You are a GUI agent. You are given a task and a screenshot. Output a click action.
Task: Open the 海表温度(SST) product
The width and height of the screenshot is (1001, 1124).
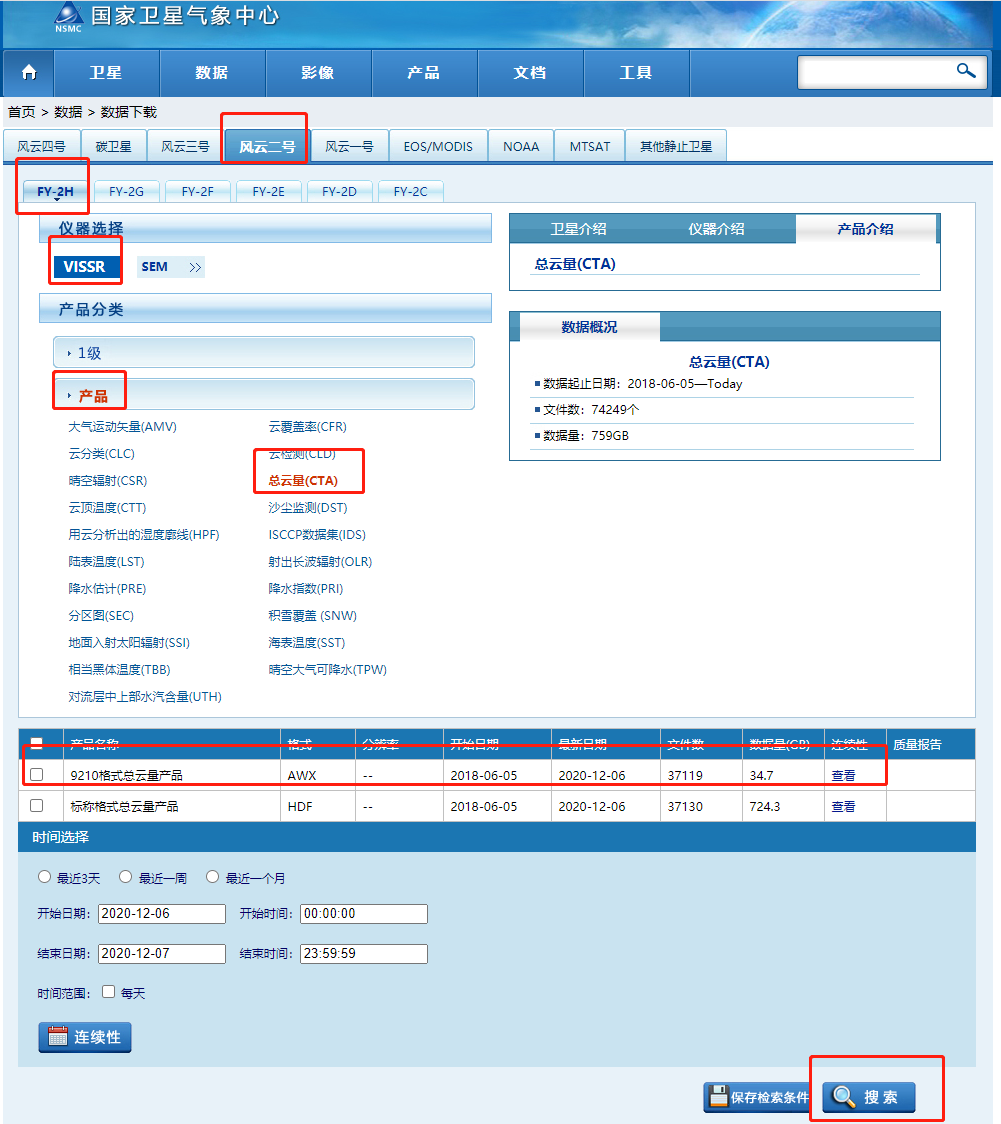[307, 642]
